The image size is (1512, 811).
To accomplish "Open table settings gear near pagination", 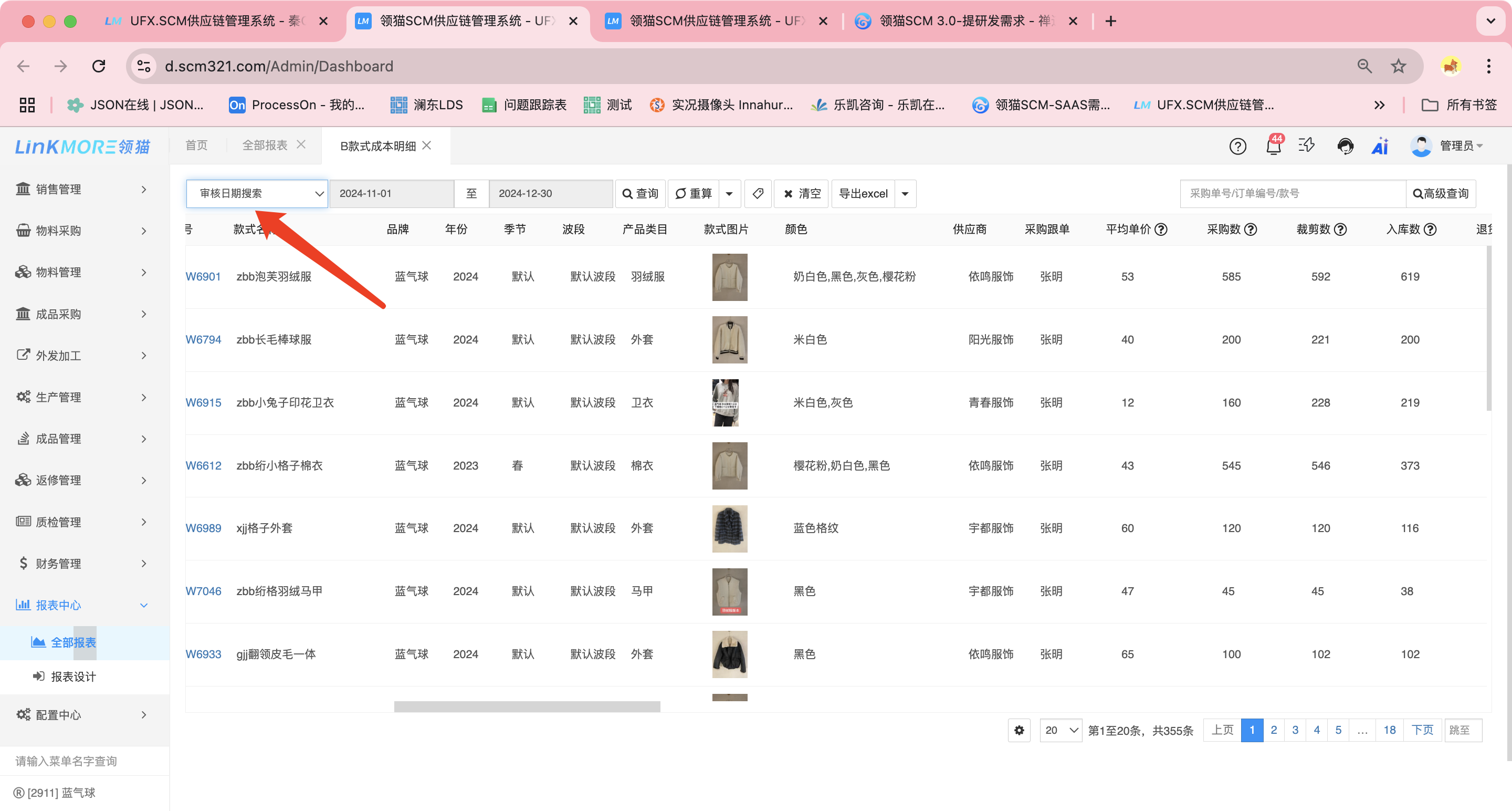I will [1019, 730].
